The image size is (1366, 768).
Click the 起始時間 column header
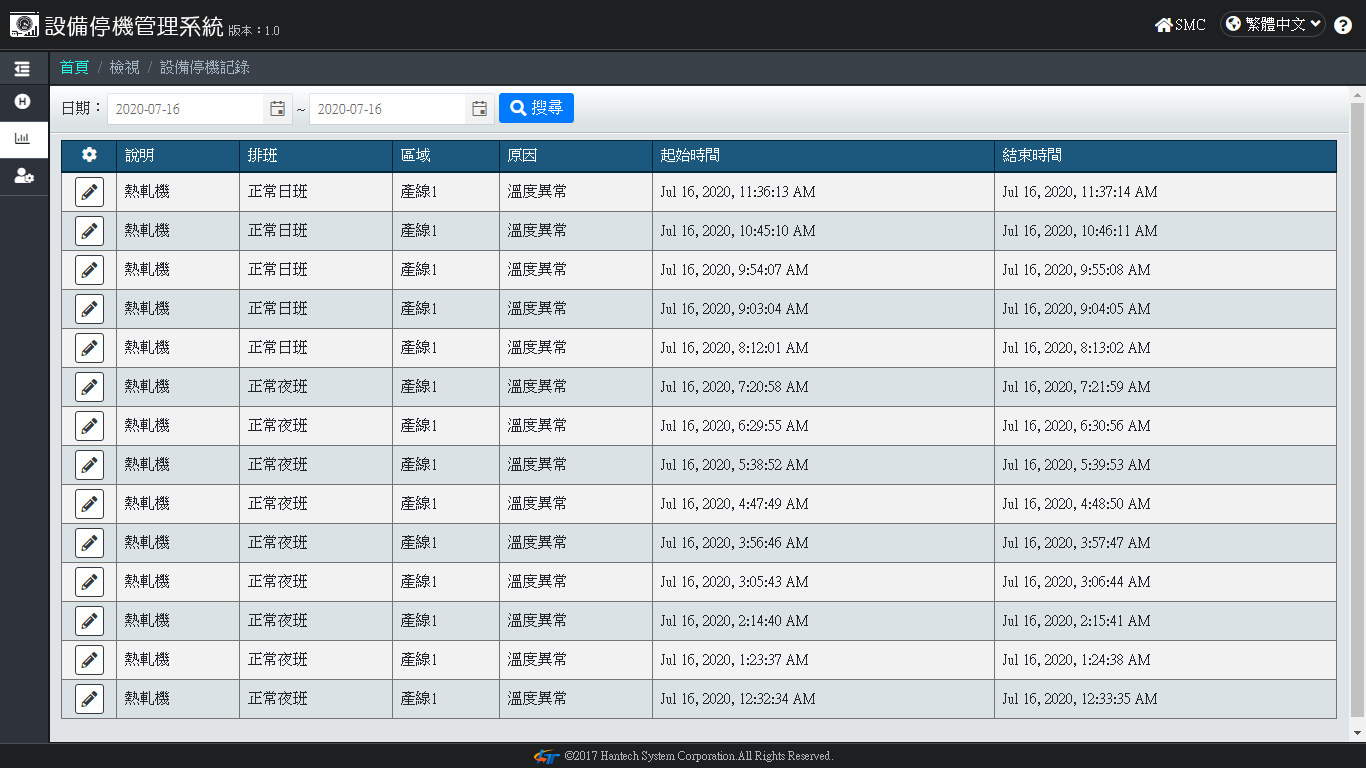pyautogui.click(x=690, y=155)
